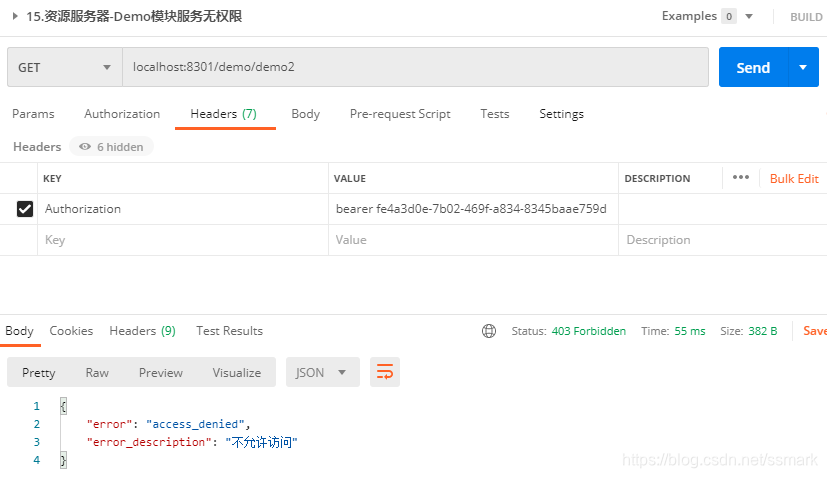Open the Pre-request Script tab

click(400, 114)
